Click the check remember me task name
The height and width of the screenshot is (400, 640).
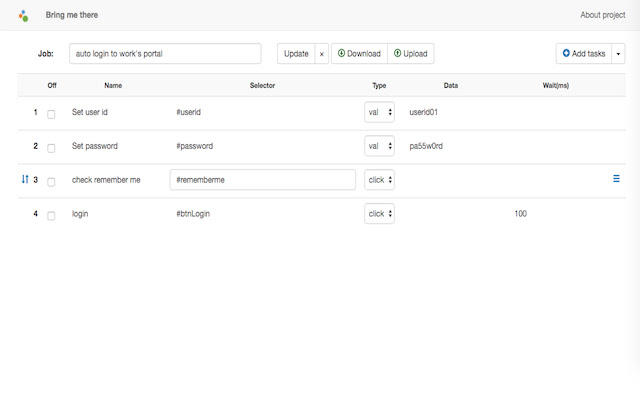coord(106,180)
